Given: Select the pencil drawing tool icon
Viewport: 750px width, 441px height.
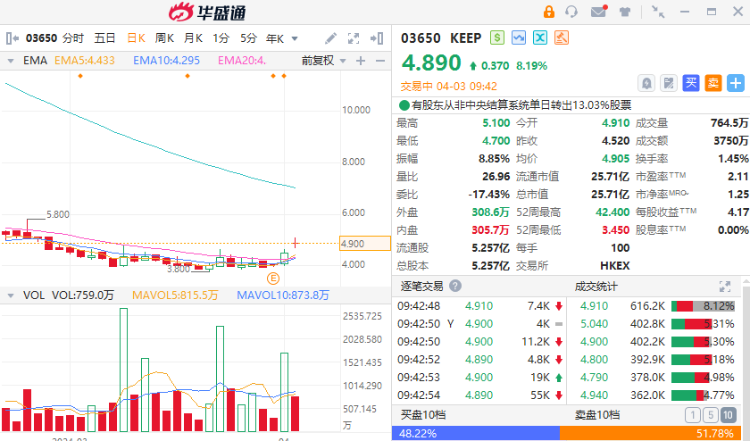Looking at the screenshot, I should (331, 38).
